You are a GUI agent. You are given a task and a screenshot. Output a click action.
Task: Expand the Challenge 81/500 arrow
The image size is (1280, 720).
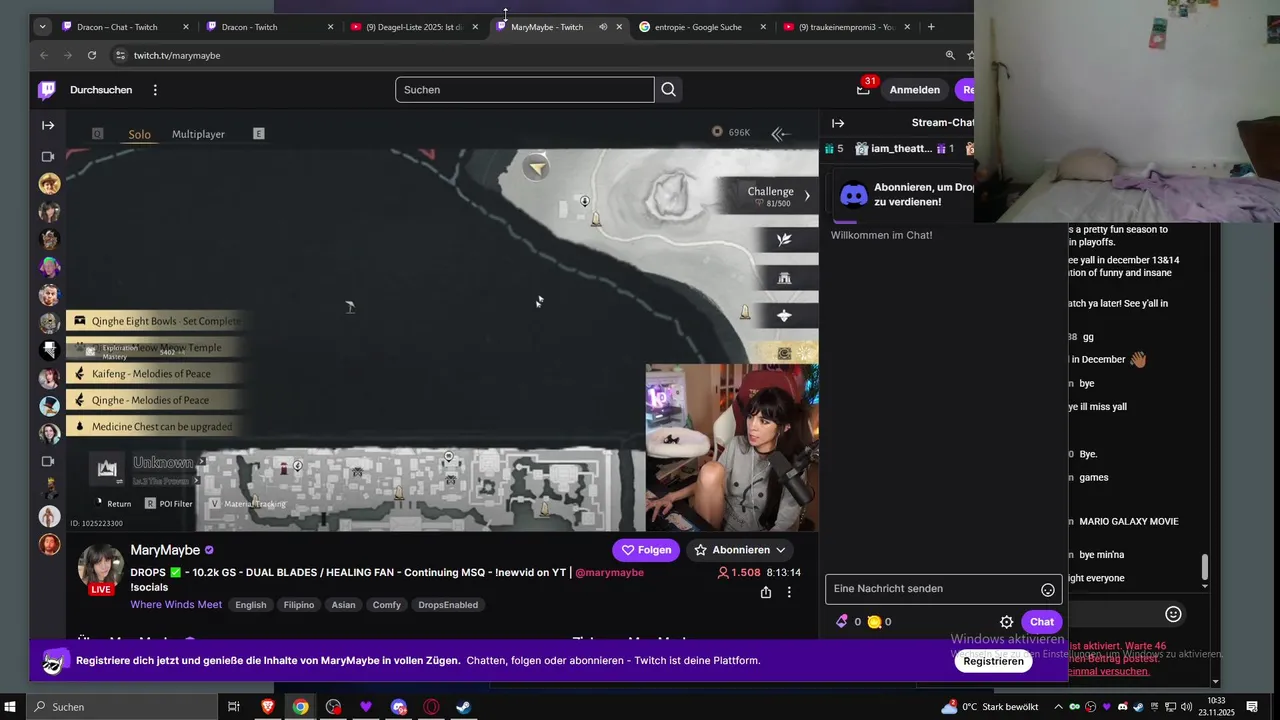807,195
